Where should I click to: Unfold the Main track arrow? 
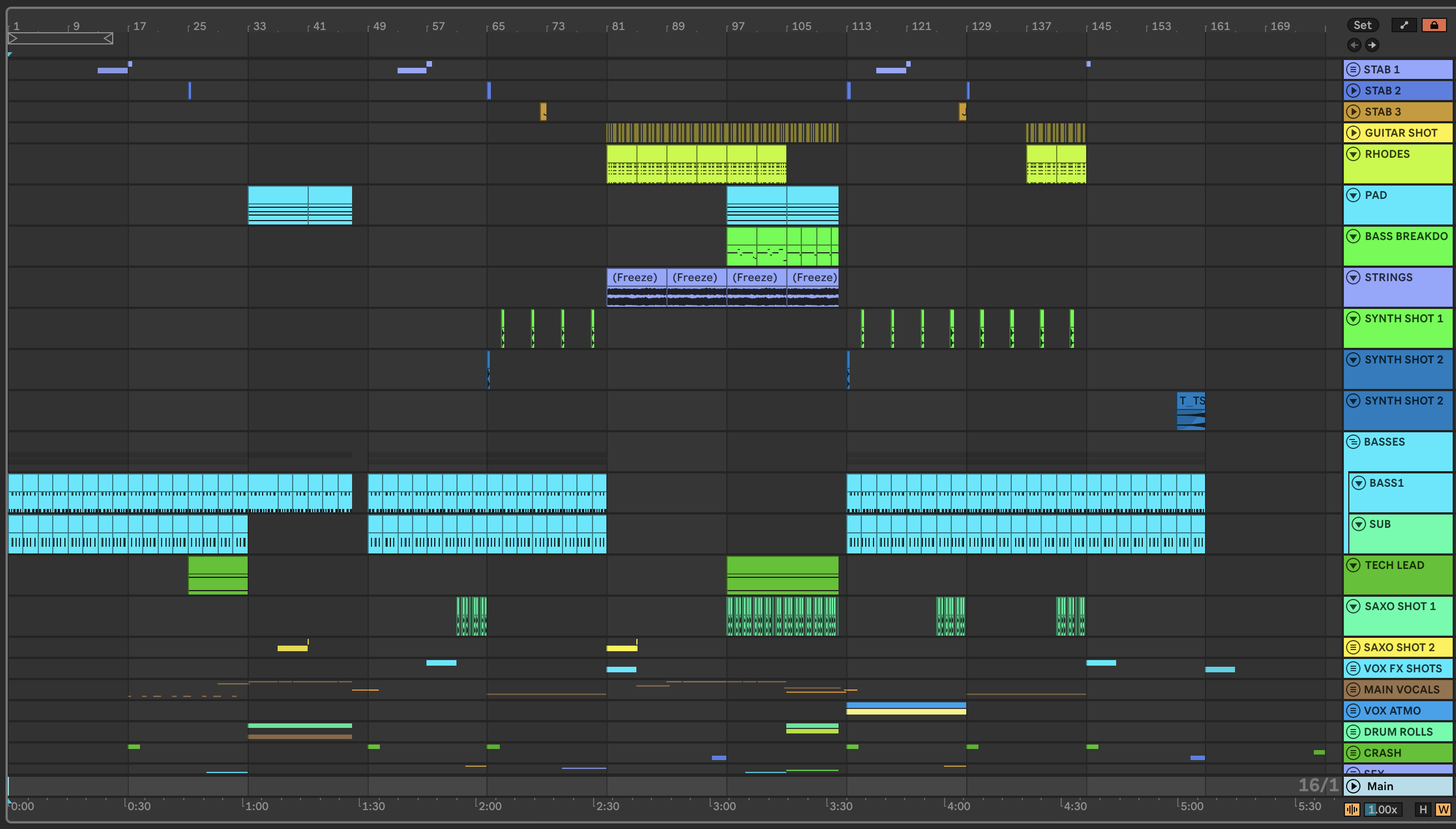pos(1354,786)
